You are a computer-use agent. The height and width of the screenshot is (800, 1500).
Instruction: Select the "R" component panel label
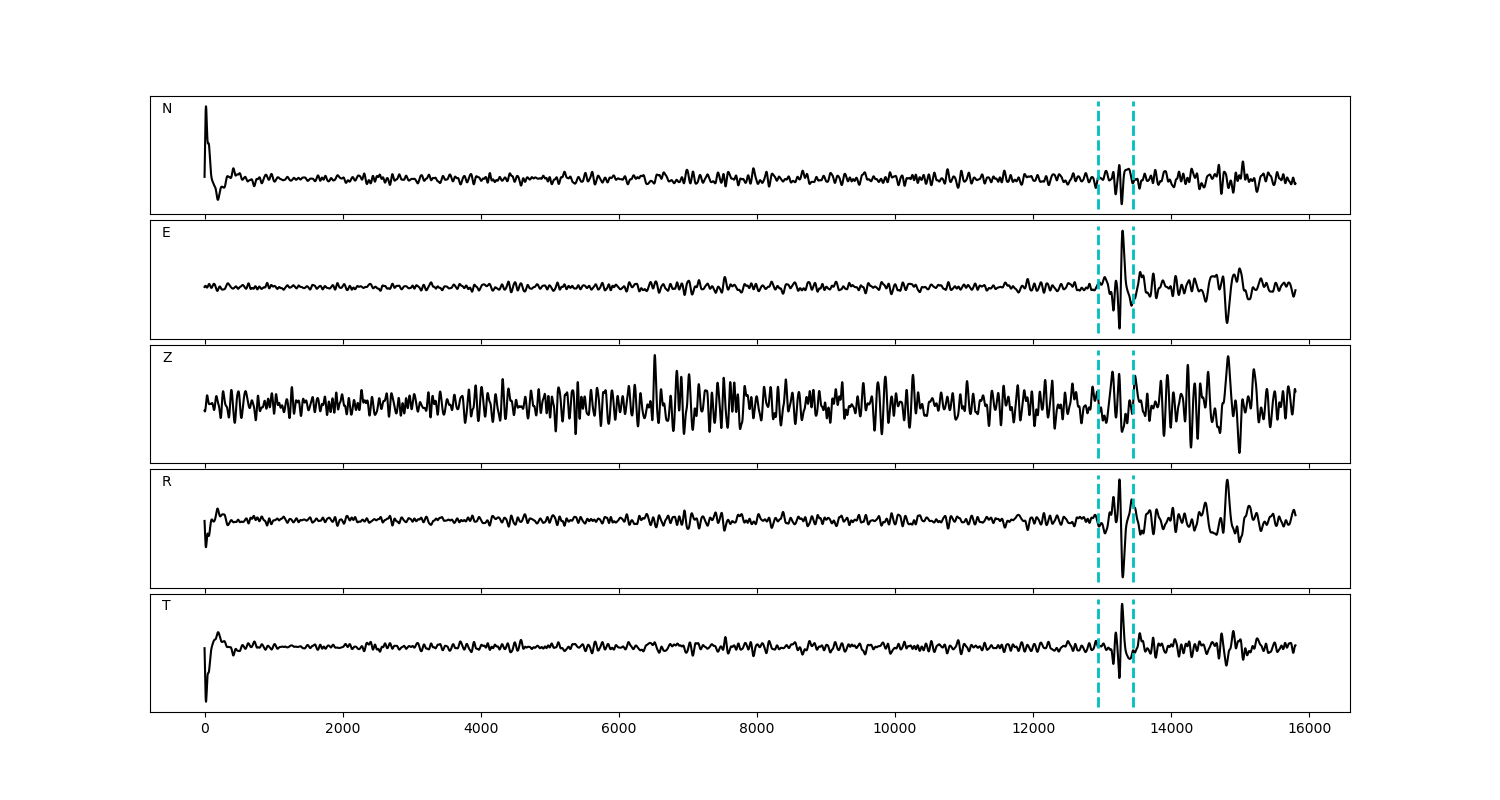point(167,482)
